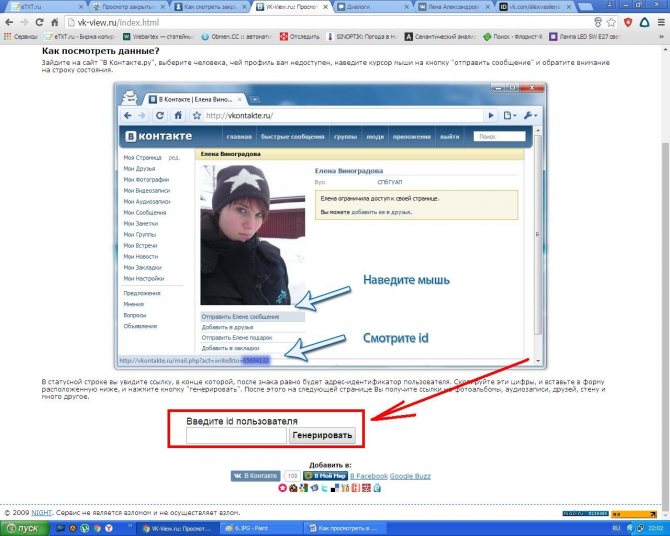
Task: Share with the В Мой Мир button
Action: pos(325,476)
